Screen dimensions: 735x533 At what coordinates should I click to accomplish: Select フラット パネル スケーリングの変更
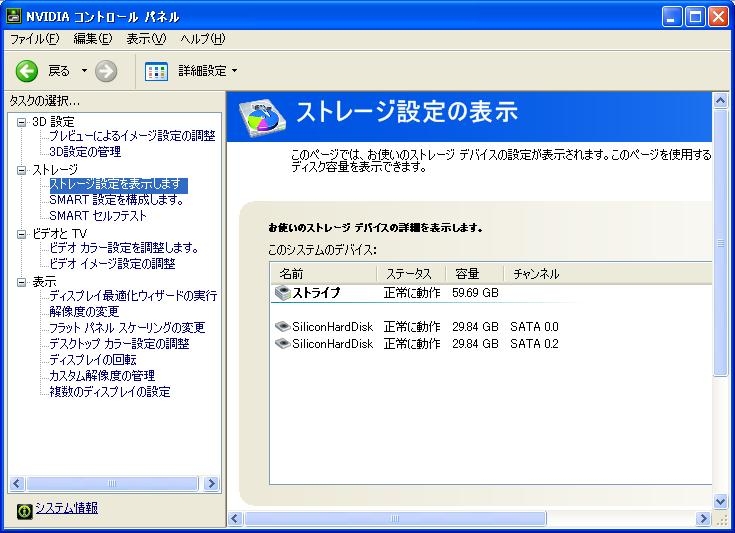[x=127, y=328]
